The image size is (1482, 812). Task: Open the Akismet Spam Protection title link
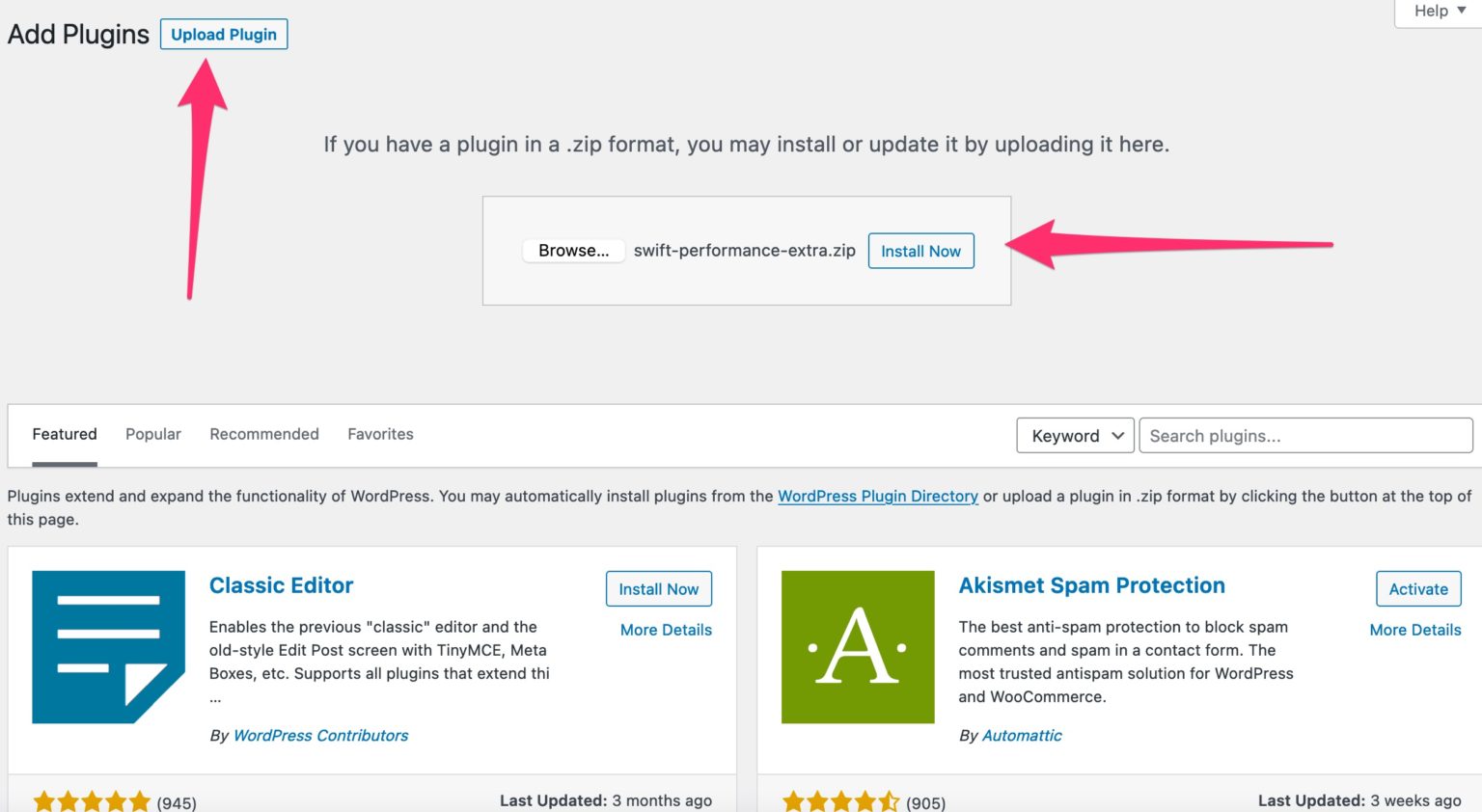click(1091, 585)
